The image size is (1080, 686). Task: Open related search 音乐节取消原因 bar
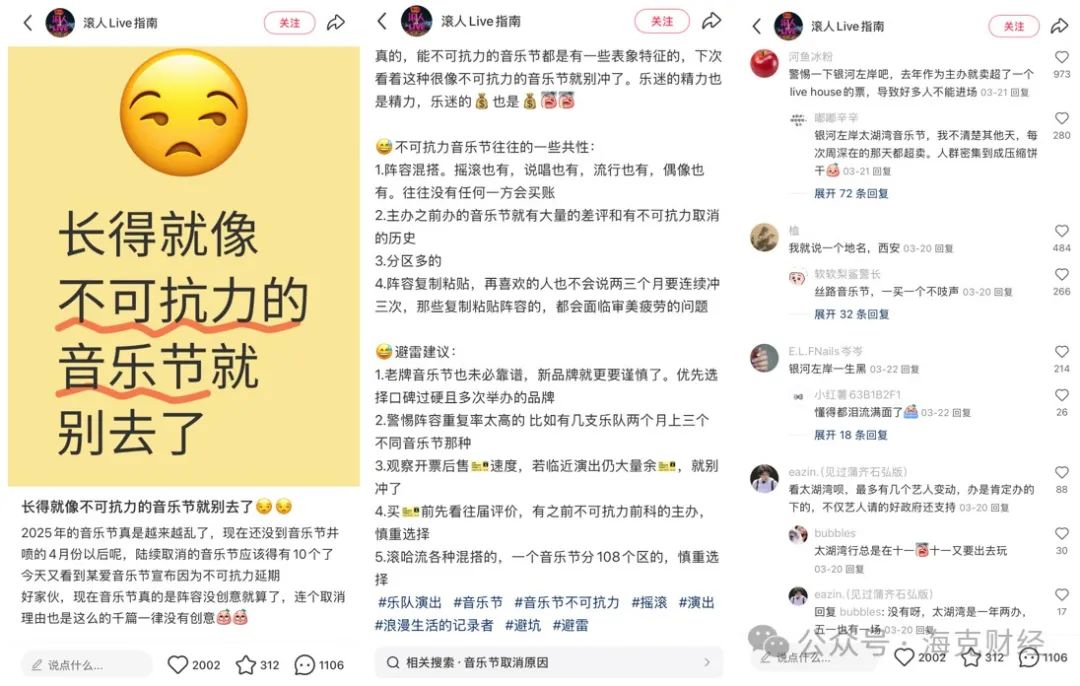coord(549,663)
